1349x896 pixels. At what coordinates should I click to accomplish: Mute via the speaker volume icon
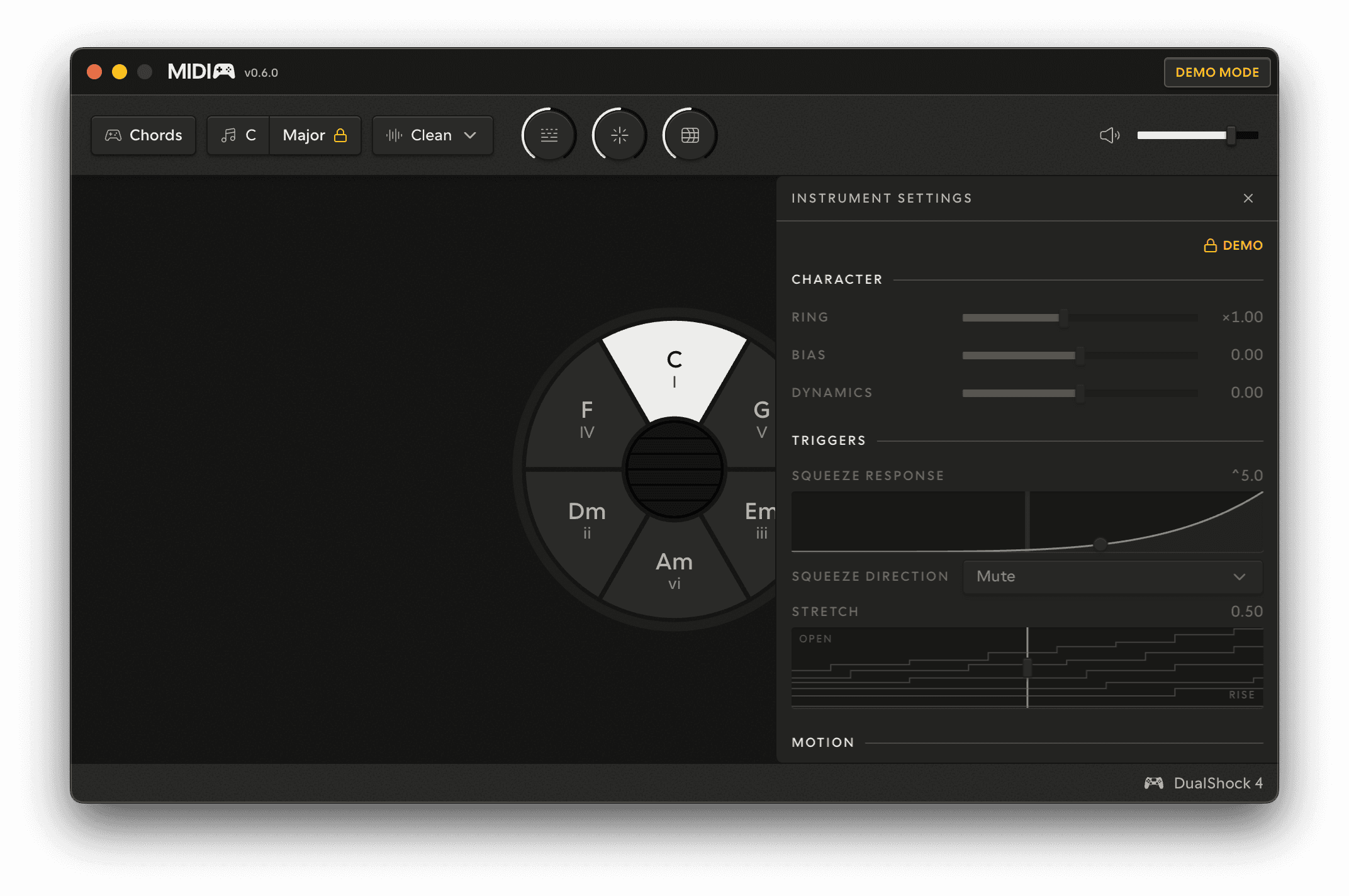(x=1109, y=135)
